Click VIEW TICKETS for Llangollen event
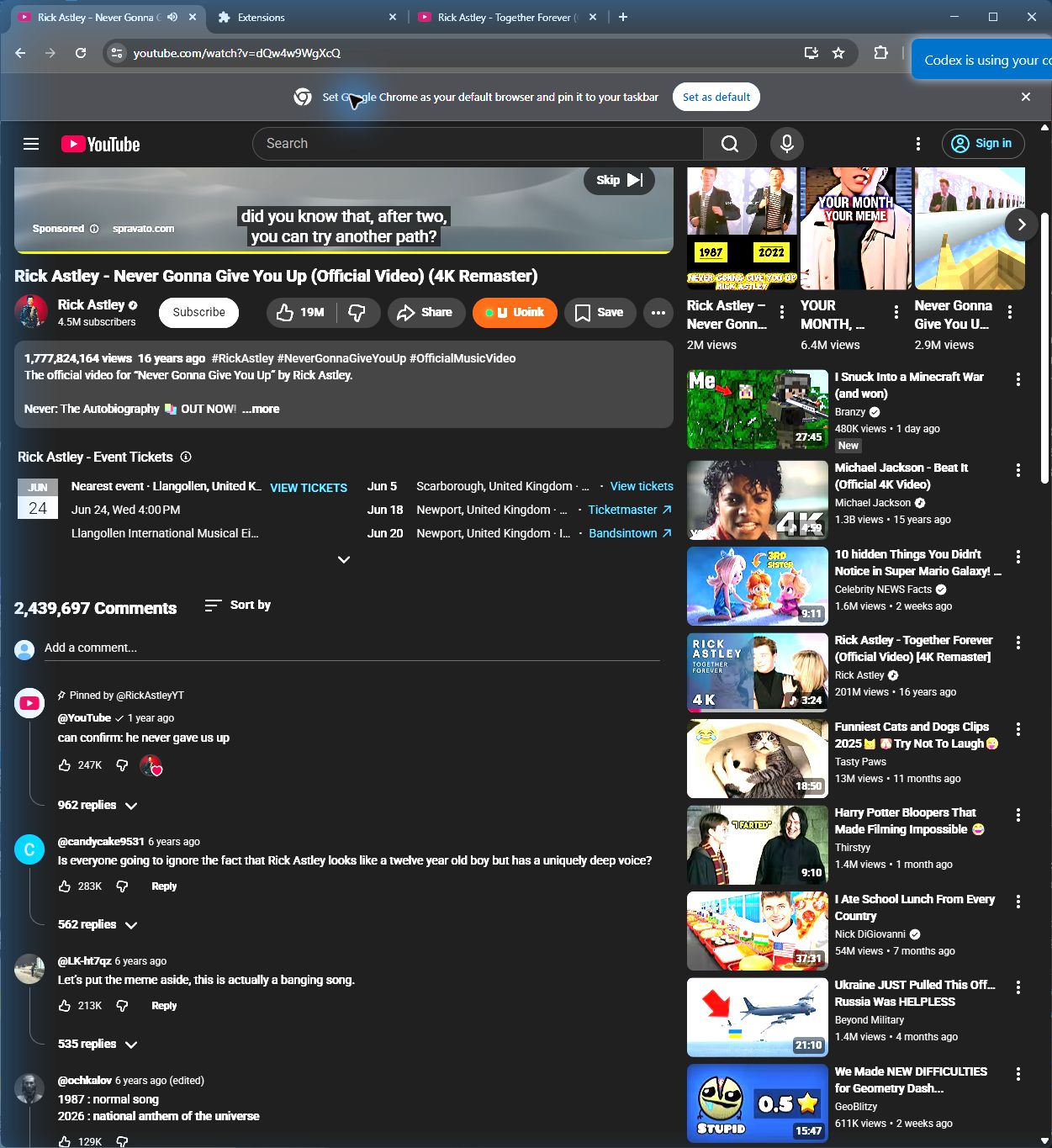This screenshot has height=1148, width=1052. click(309, 488)
